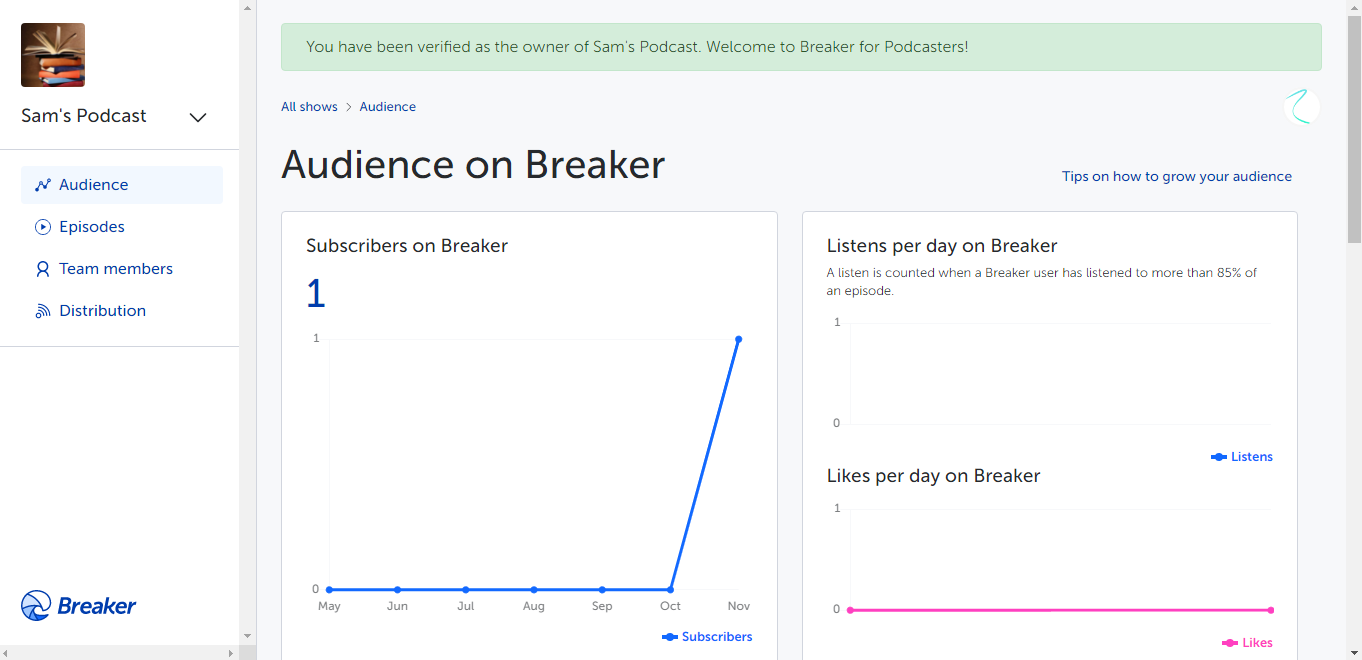
Task: Click the page scrollbar up arrow
Action: point(1354,7)
